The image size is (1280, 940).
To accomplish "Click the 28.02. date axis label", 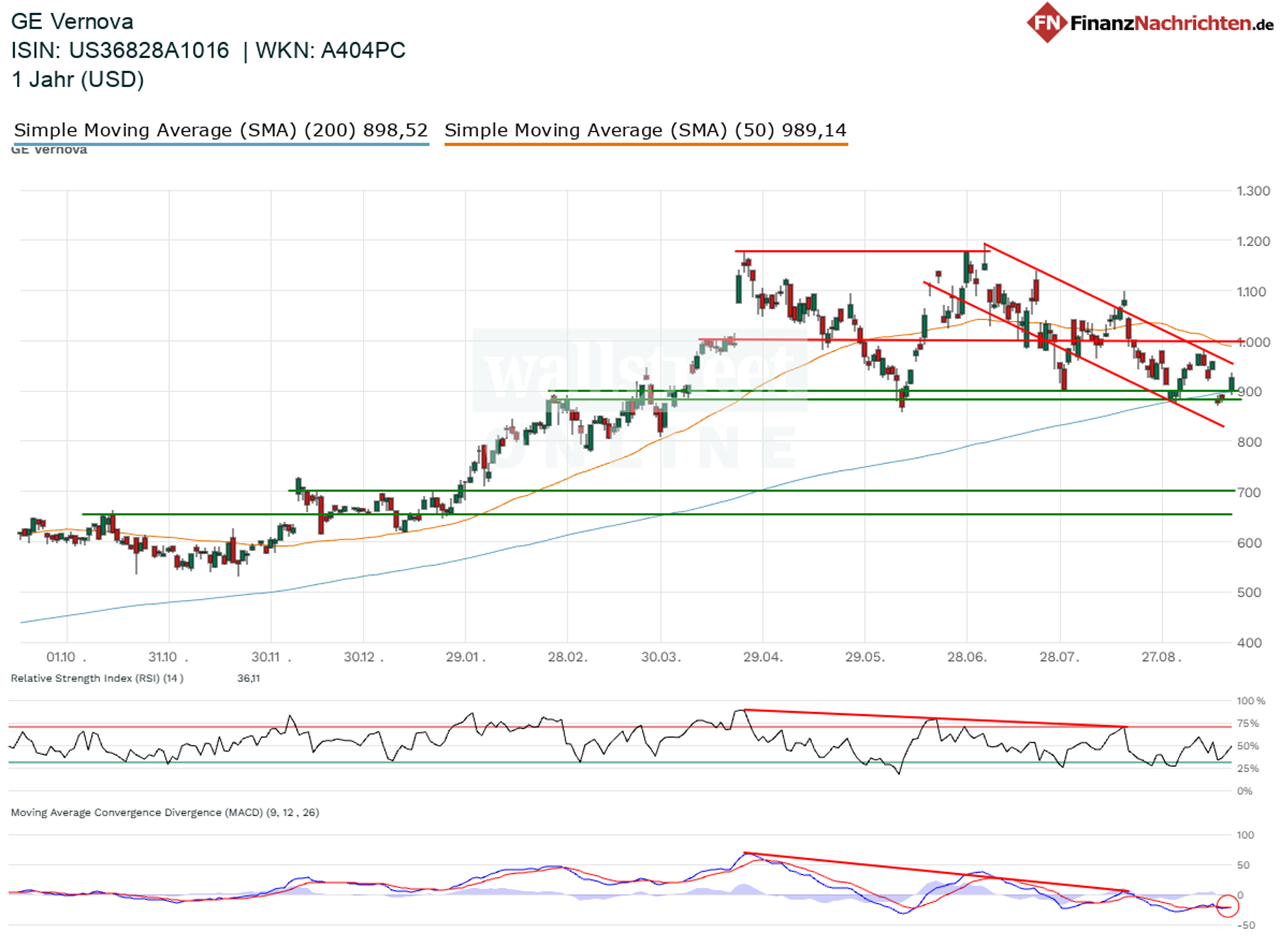I will click(x=567, y=660).
